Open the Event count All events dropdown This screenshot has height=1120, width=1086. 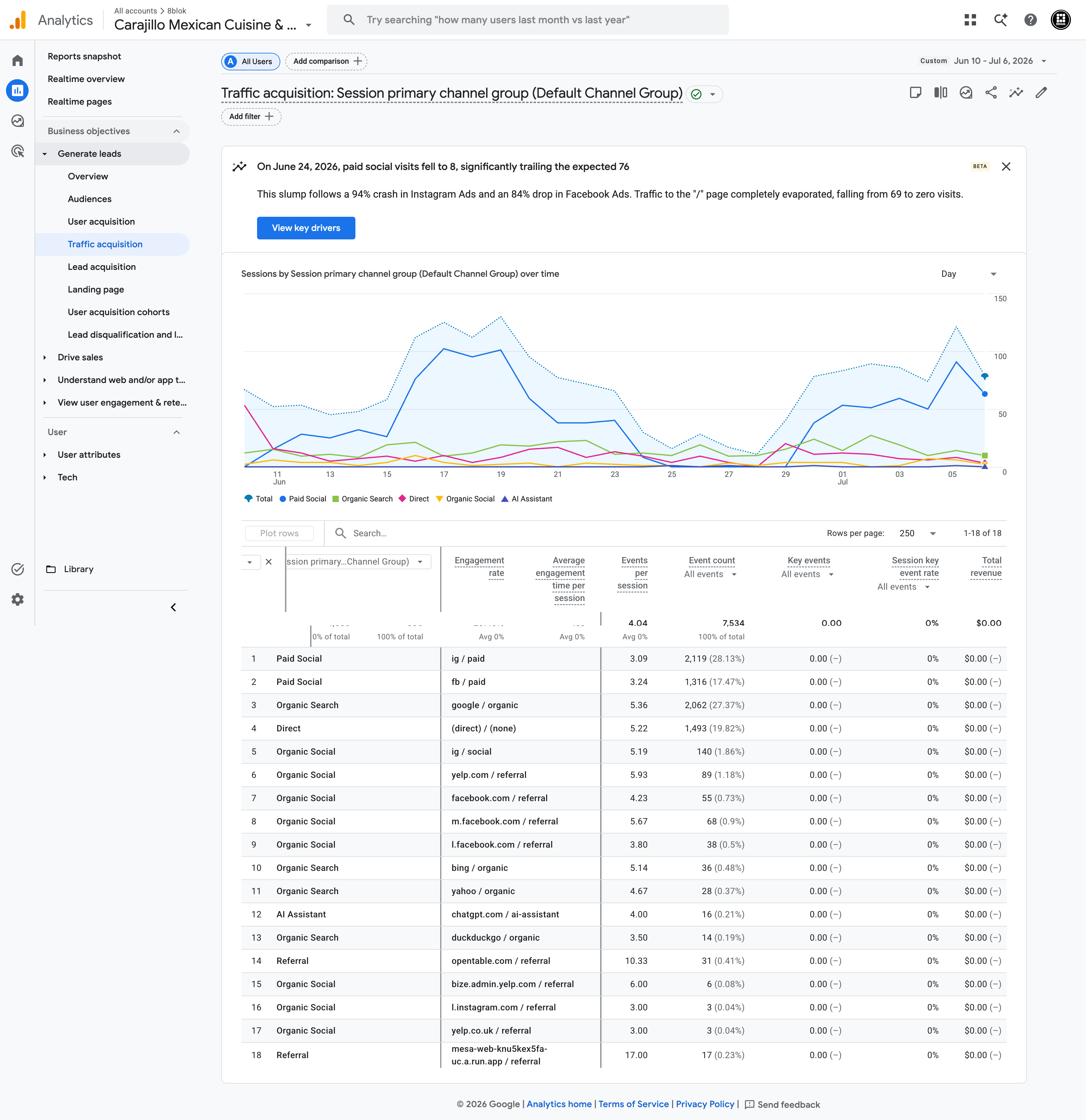(x=710, y=574)
